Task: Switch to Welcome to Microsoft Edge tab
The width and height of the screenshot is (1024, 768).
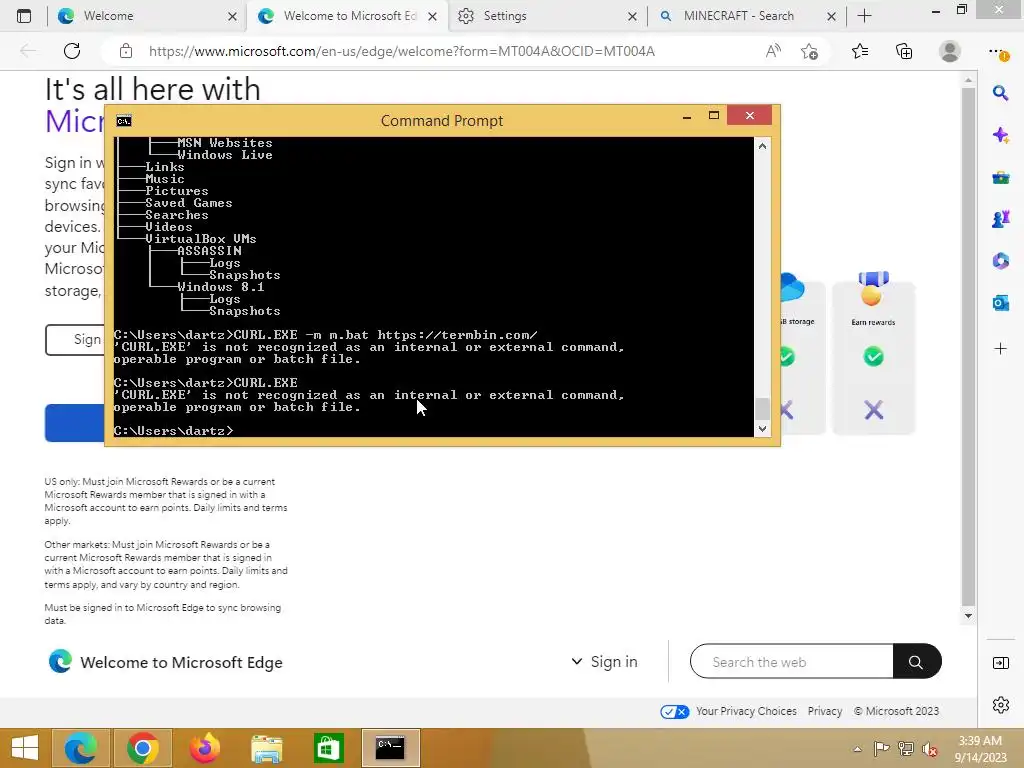Action: pyautogui.click(x=347, y=16)
